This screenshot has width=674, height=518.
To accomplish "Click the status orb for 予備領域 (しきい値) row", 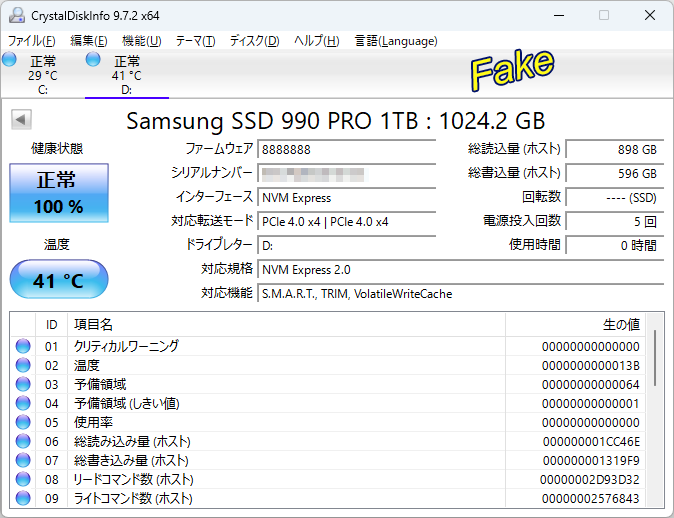I will (x=23, y=403).
